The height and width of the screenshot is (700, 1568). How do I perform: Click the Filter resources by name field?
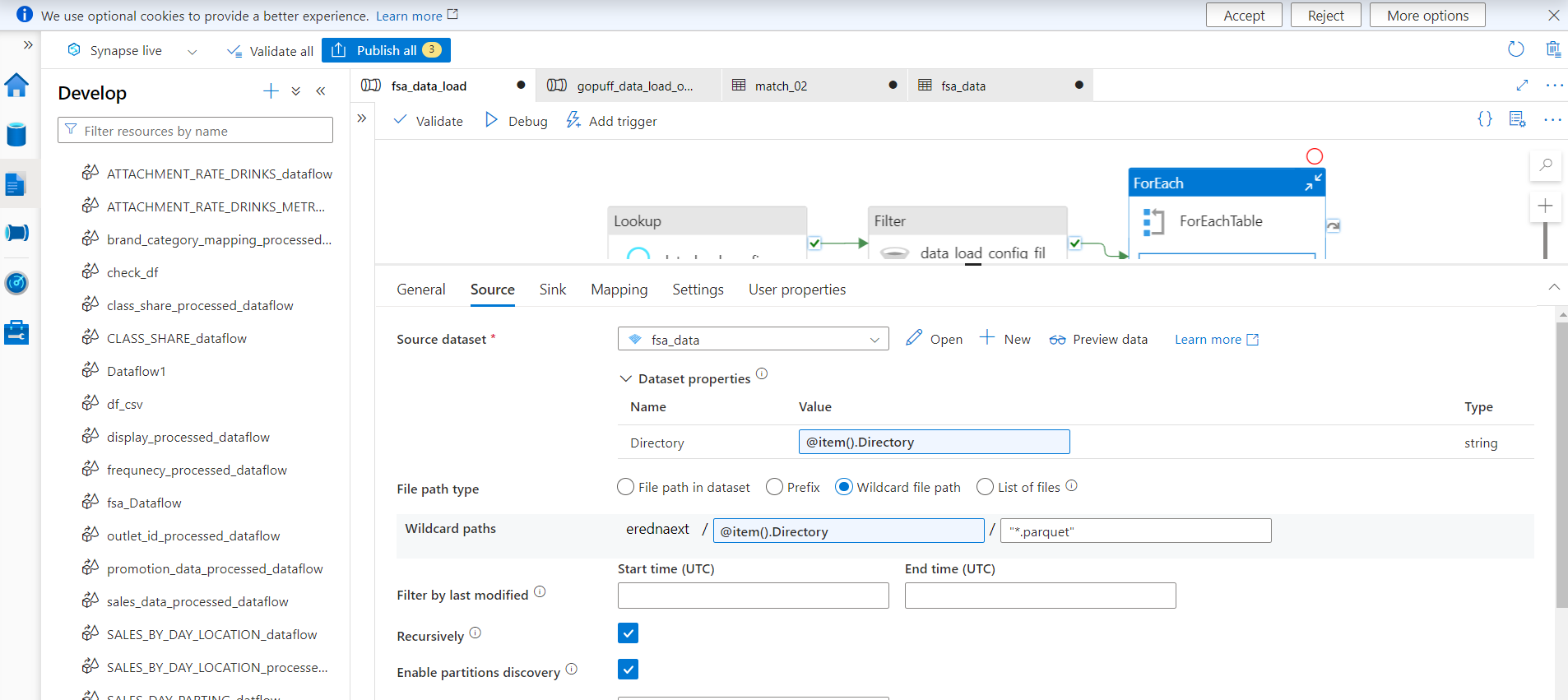pyautogui.click(x=195, y=130)
